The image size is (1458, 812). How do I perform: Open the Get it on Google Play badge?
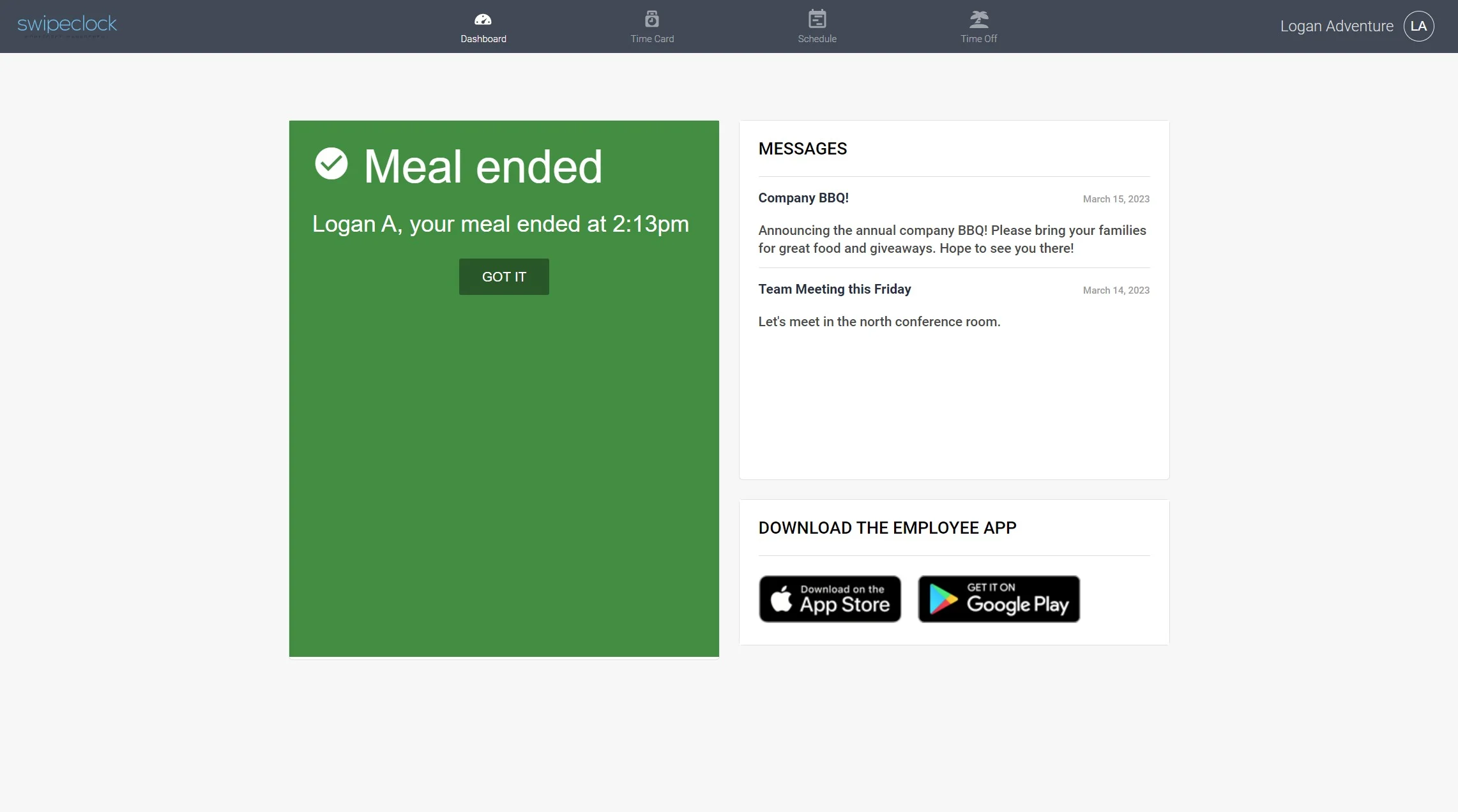[x=999, y=599]
